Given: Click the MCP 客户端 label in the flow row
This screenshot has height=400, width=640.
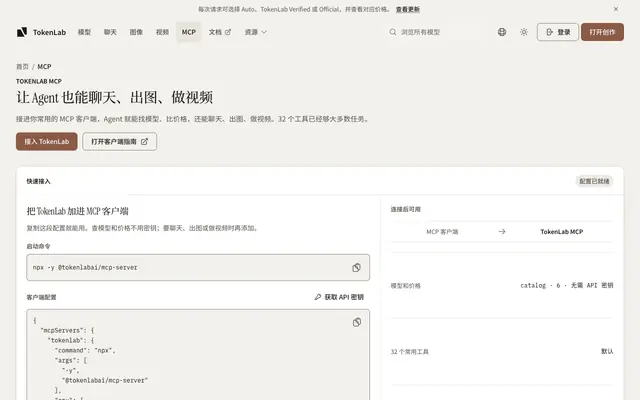Looking at the screenshot, I should tap(442, 232).
